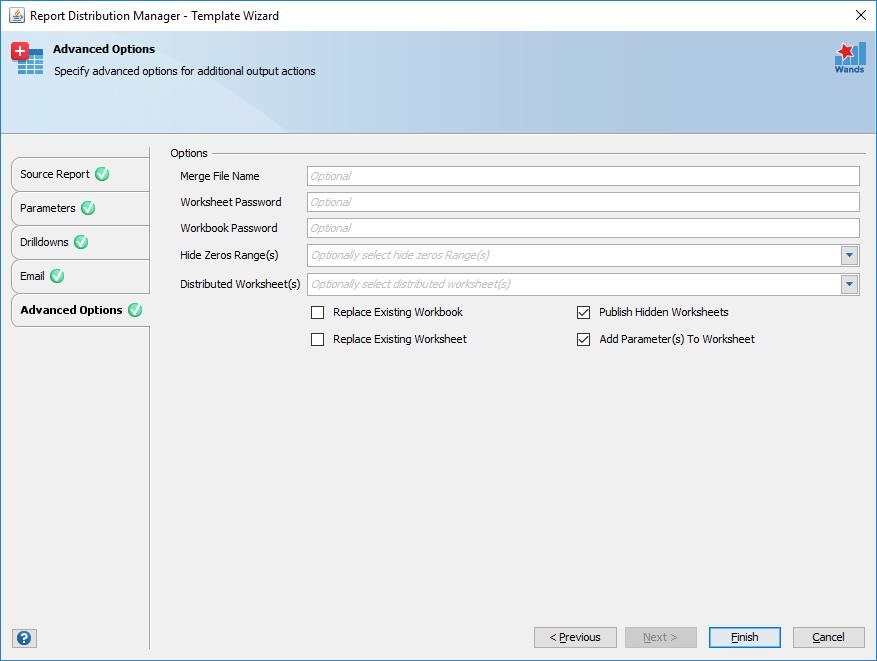Disable Publish Hidden Worksheets
Screen dimensions: 877x661
coord(583,312)
